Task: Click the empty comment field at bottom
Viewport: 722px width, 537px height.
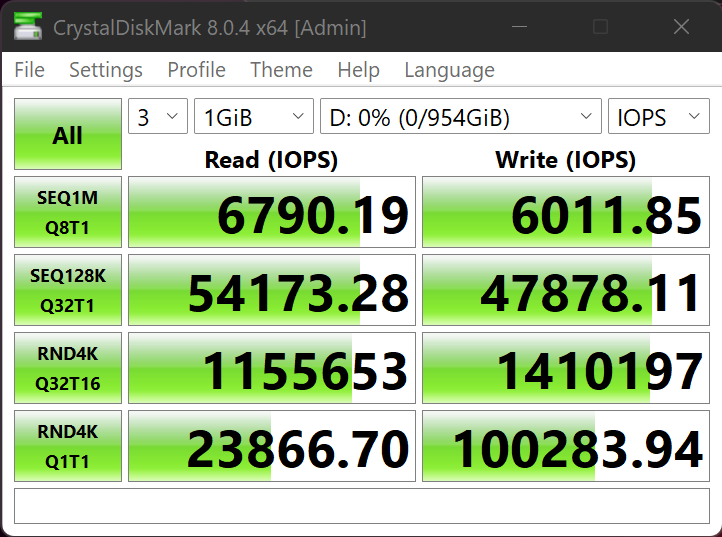Action: [x=361, y=506]
